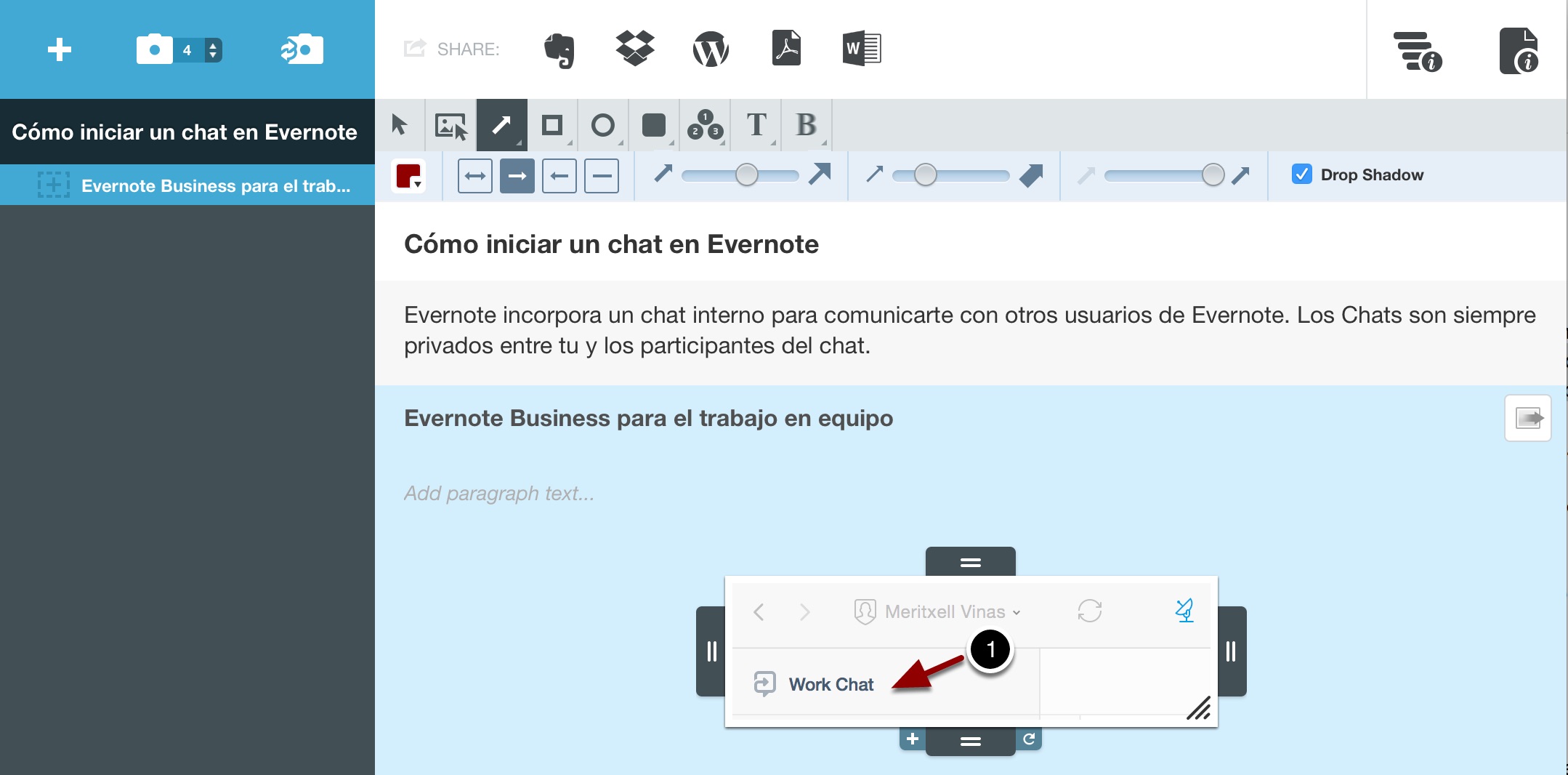
Task: Toggle the Drop Shadow checkbox
Action: click(x=1301, y=174)
